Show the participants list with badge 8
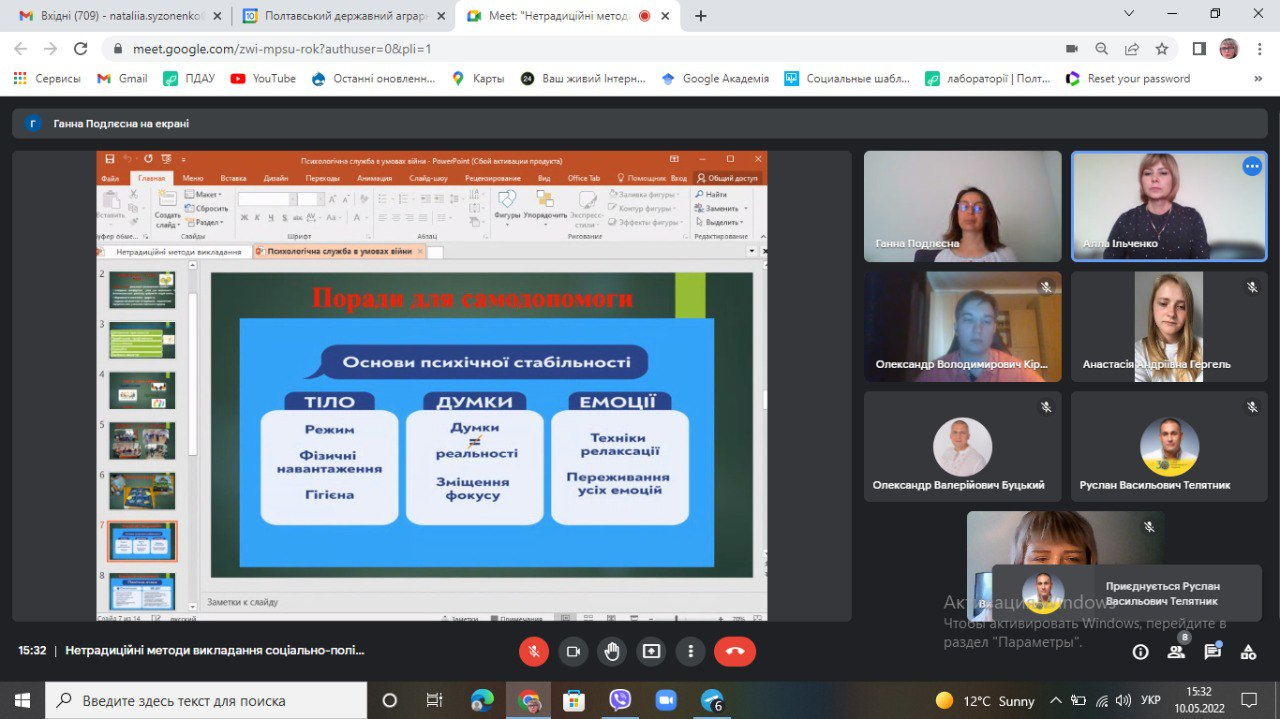Image resolution: width=1280 pixels, height=719 pixels. (x=1176, y=651)
